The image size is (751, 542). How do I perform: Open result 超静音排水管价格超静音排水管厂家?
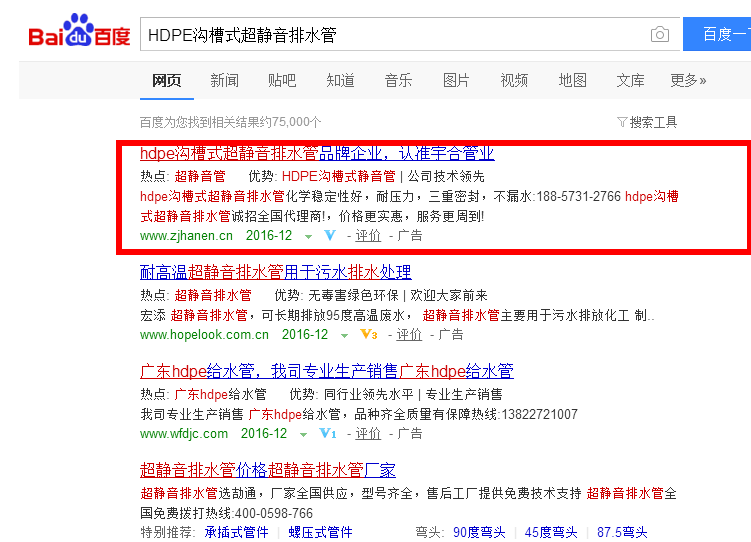pyautogui.click(x=268, y=470)
